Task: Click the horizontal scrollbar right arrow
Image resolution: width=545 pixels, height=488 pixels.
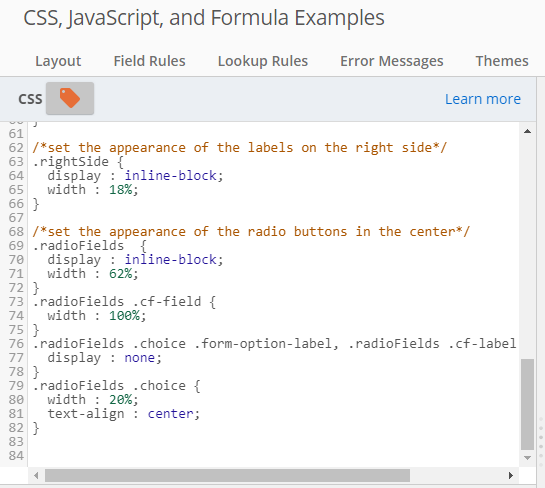Action: coord(511,475)
